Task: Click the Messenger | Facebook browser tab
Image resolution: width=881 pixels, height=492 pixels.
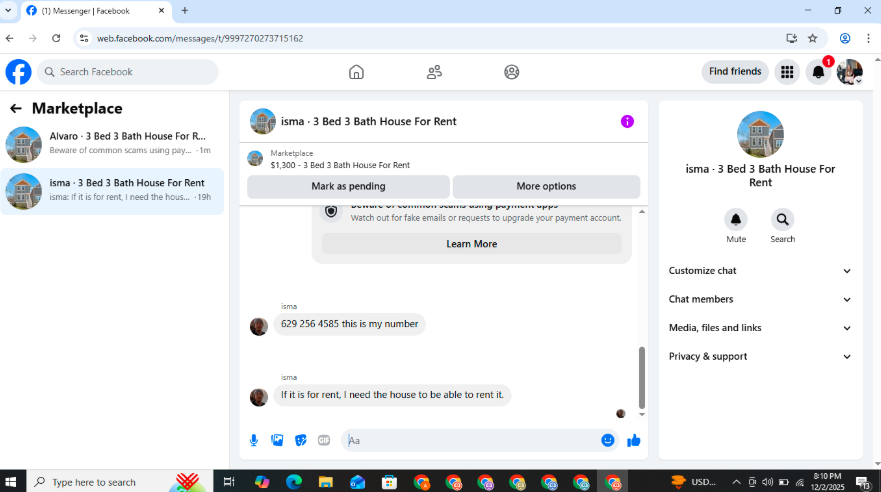Action: coord(97,11)
